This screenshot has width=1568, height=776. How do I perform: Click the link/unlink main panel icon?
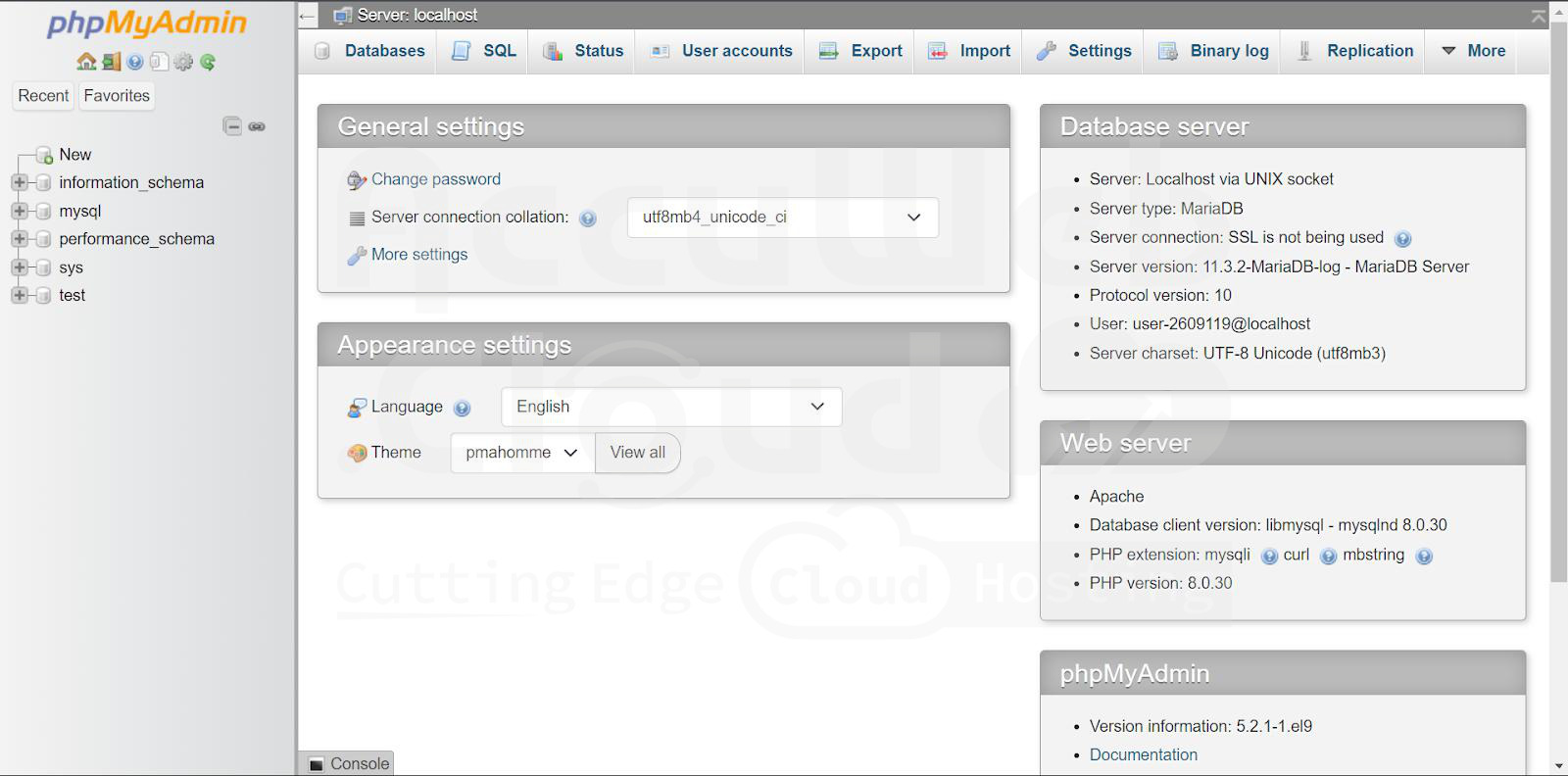257,126
